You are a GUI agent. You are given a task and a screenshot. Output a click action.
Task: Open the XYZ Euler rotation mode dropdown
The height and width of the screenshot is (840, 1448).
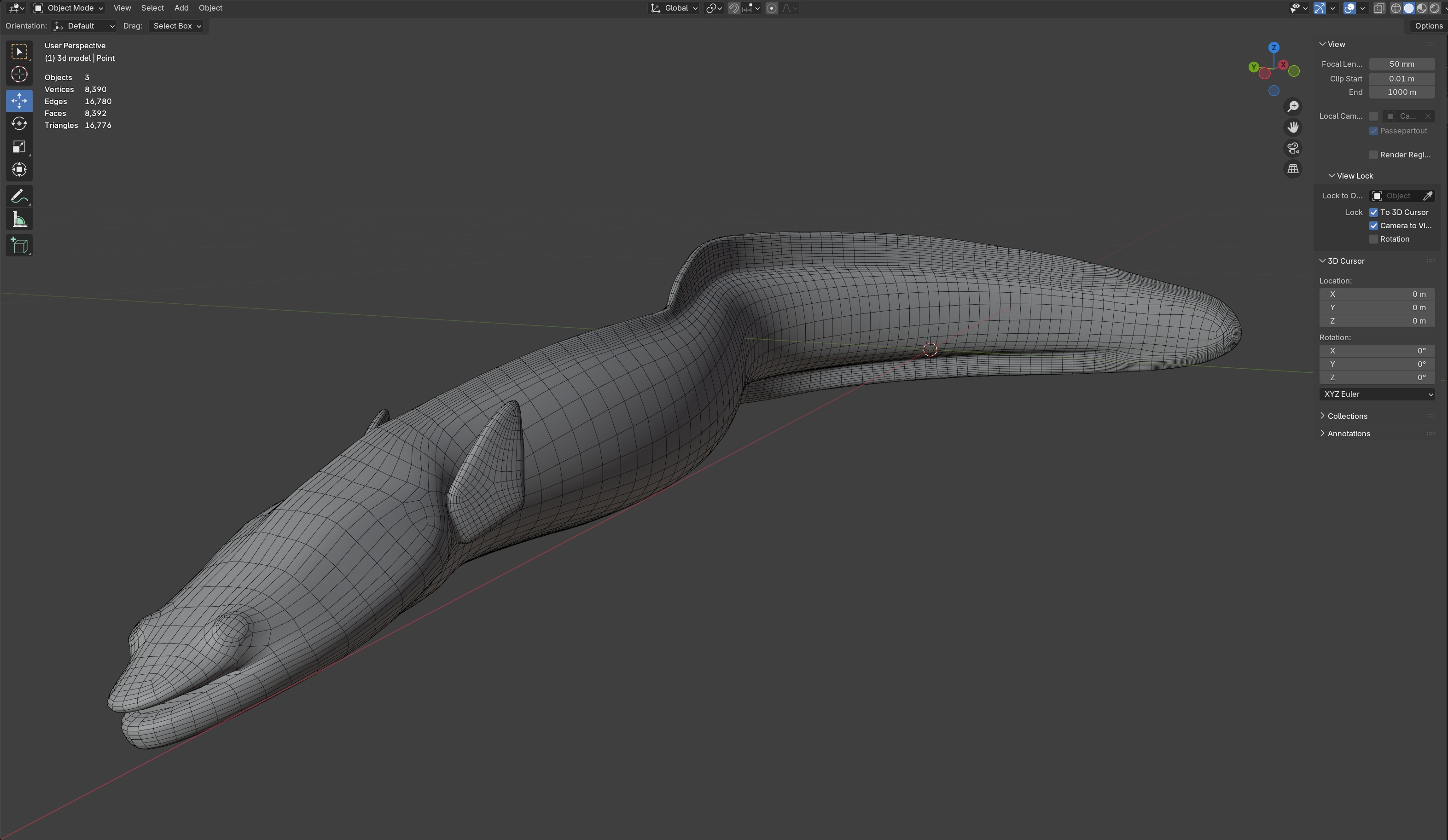point(1377,394)
